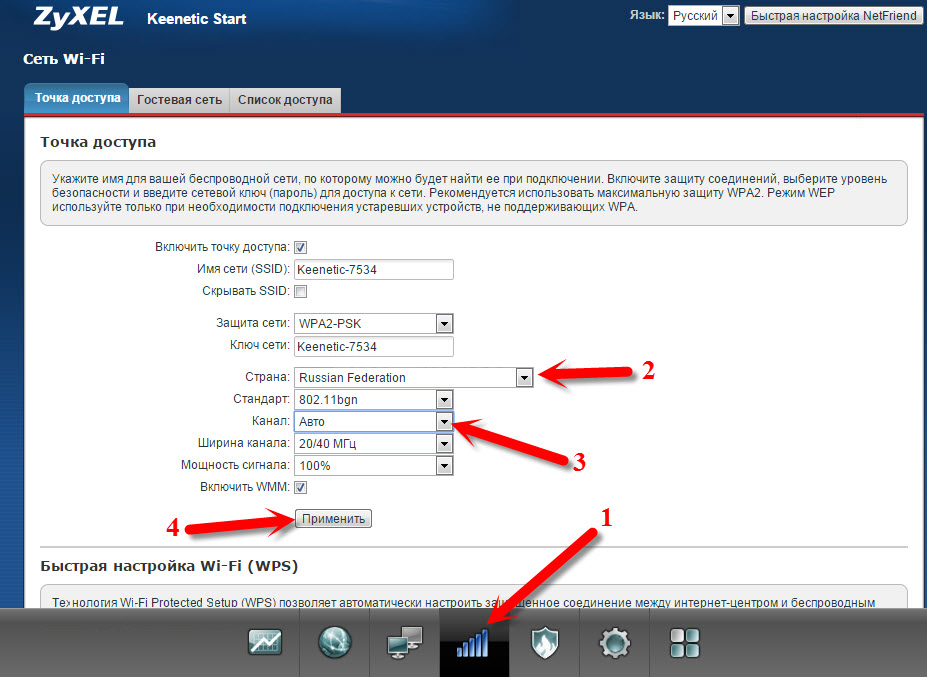Switch to the 'Точка доступа' tab
Screen dimensions: 927x677
[77, 98]
